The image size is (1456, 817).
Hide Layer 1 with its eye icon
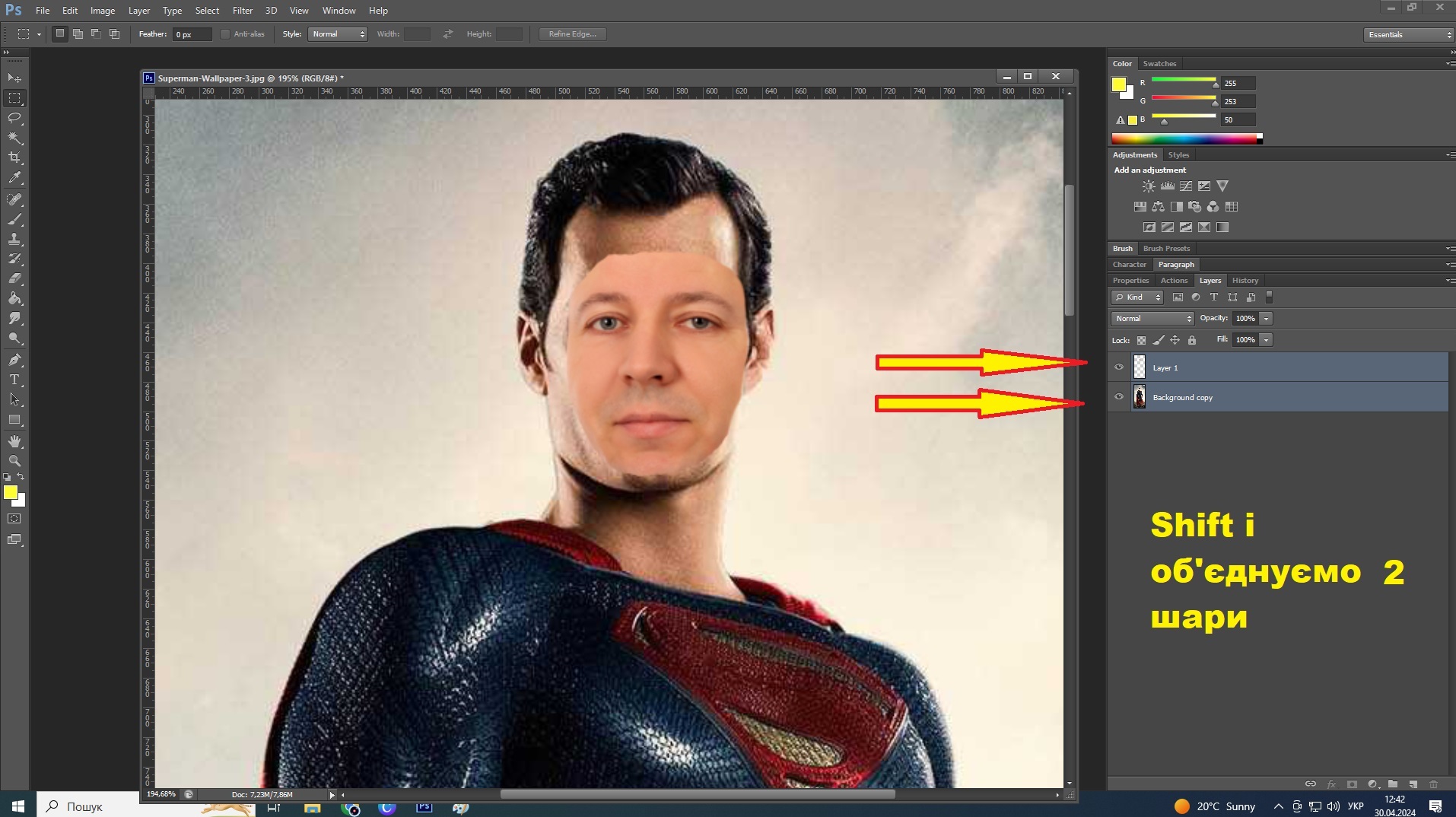(x=1119, y=367)
